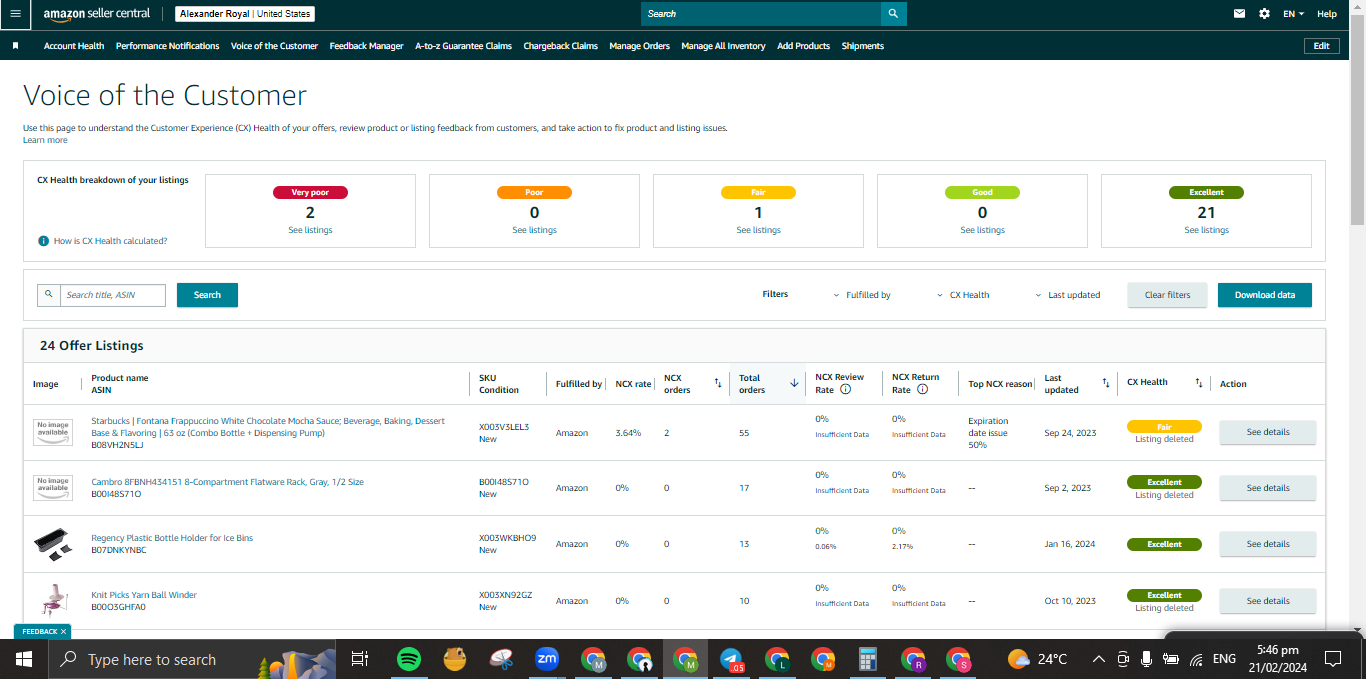Click See listings under Very poor

click(310, 230)
